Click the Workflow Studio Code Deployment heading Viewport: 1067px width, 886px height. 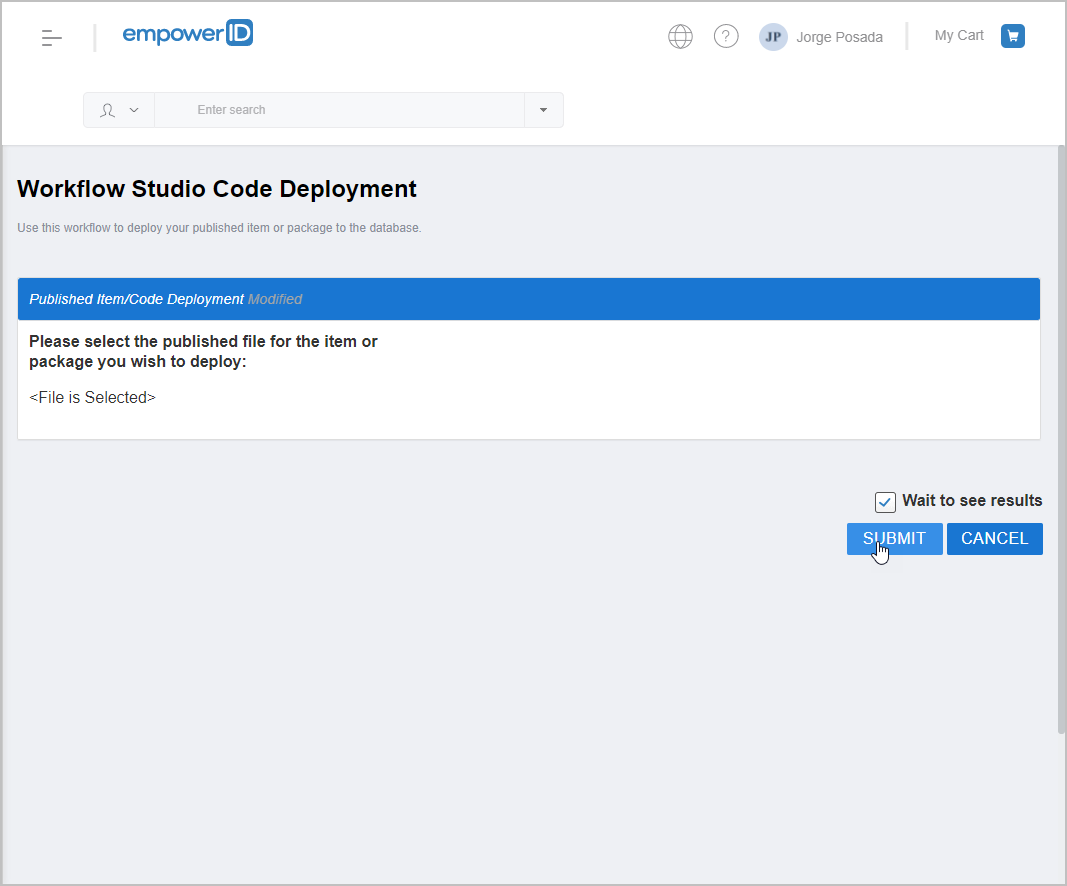click(x=217, y=189)
